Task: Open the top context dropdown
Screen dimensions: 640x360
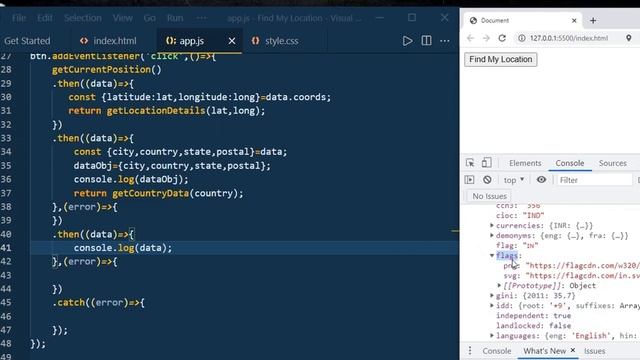Action: [514, 180]
